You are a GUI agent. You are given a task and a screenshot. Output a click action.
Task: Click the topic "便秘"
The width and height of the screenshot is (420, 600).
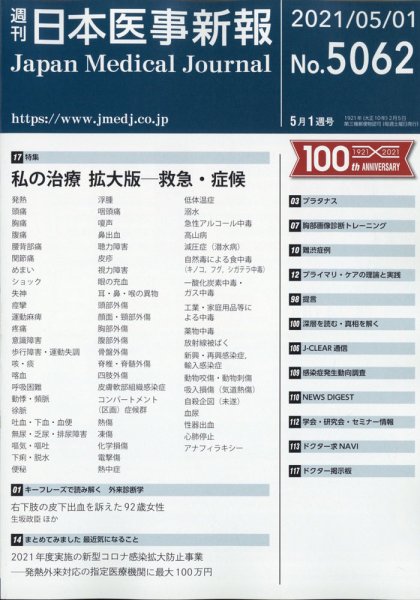coord(19,469)
